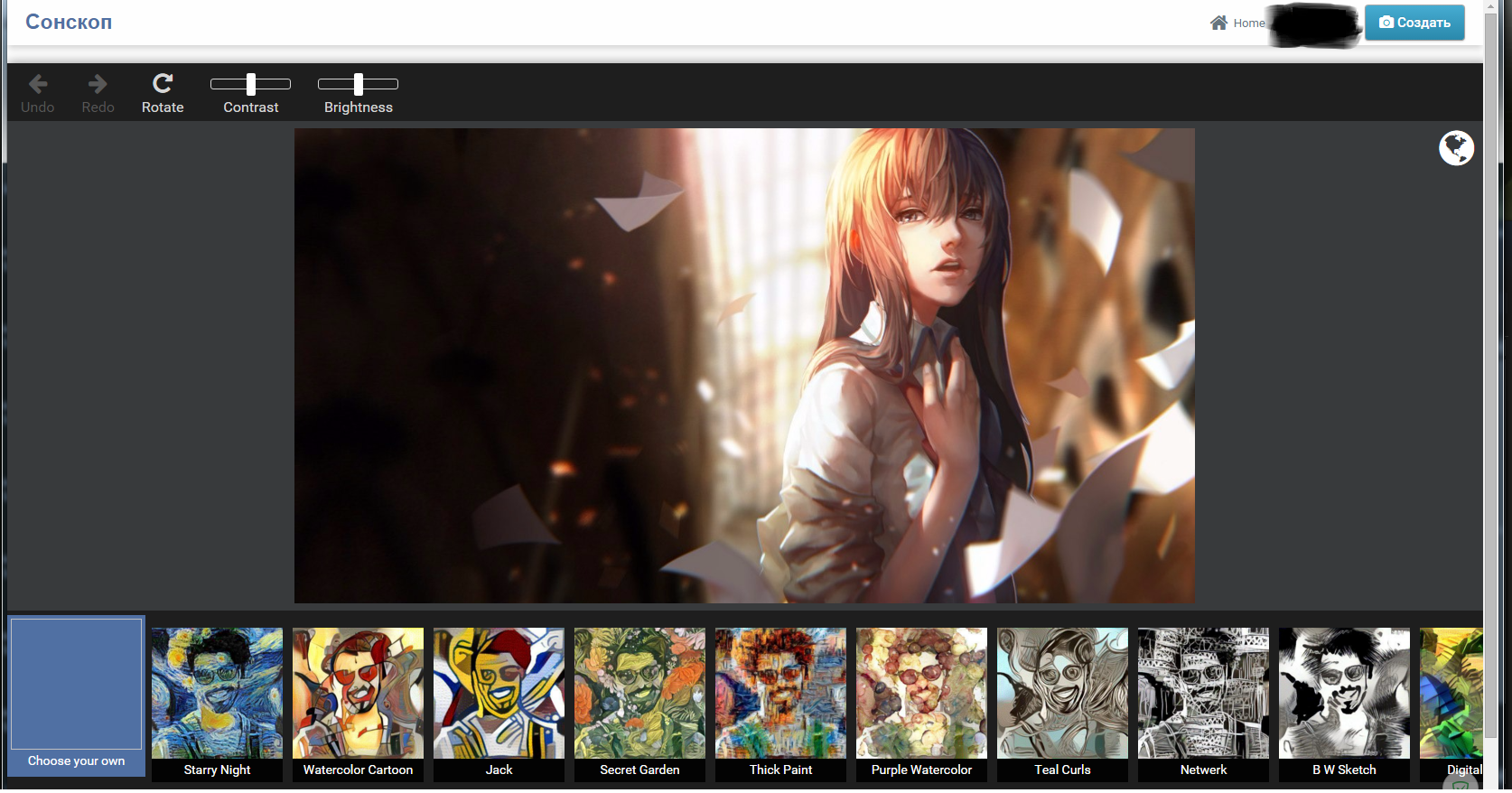Click the globe icon beside the image
The image size is (1512, 793).
(1456, 148)
